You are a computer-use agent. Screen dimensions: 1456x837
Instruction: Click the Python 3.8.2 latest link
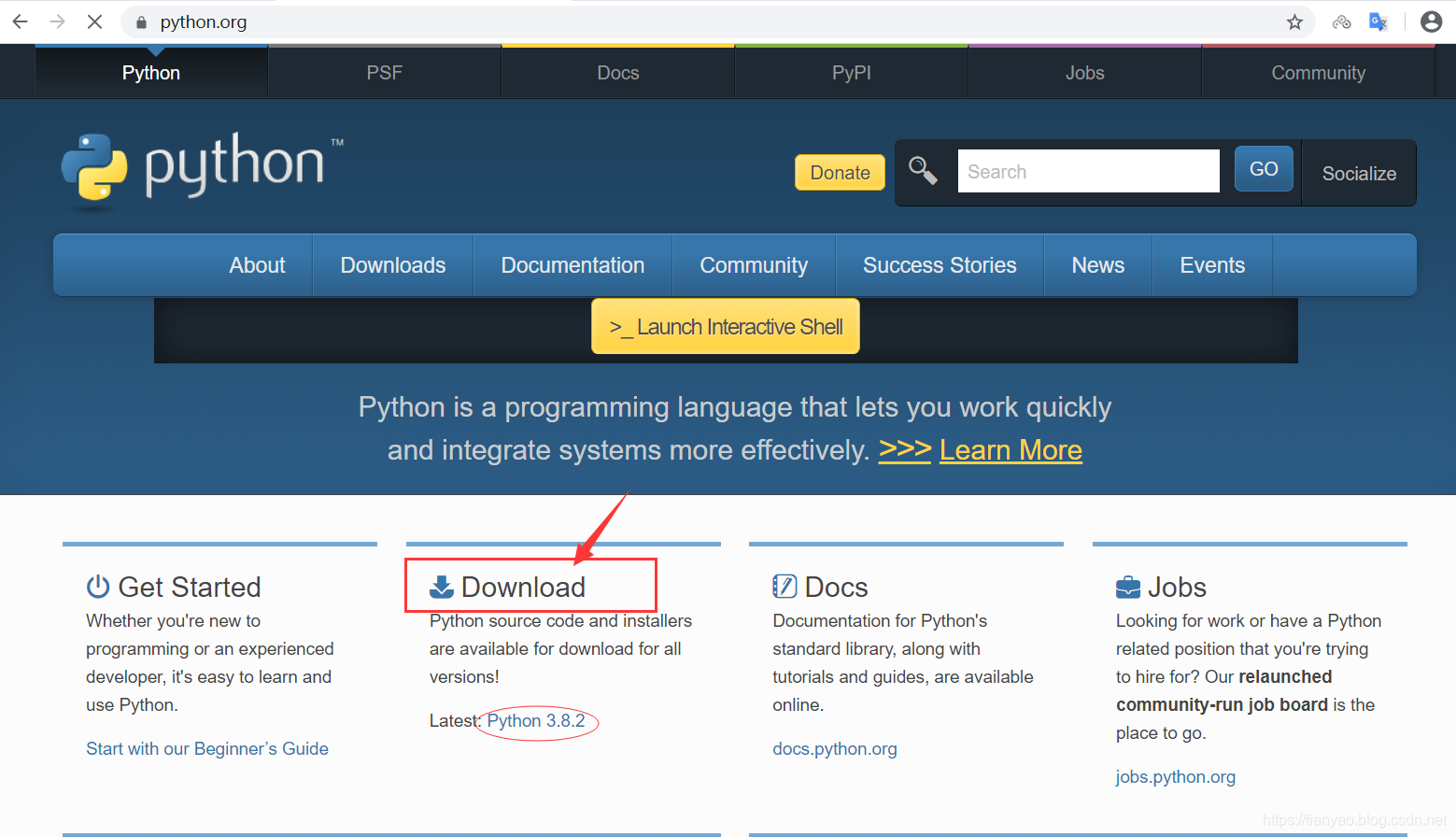[536, 720]
